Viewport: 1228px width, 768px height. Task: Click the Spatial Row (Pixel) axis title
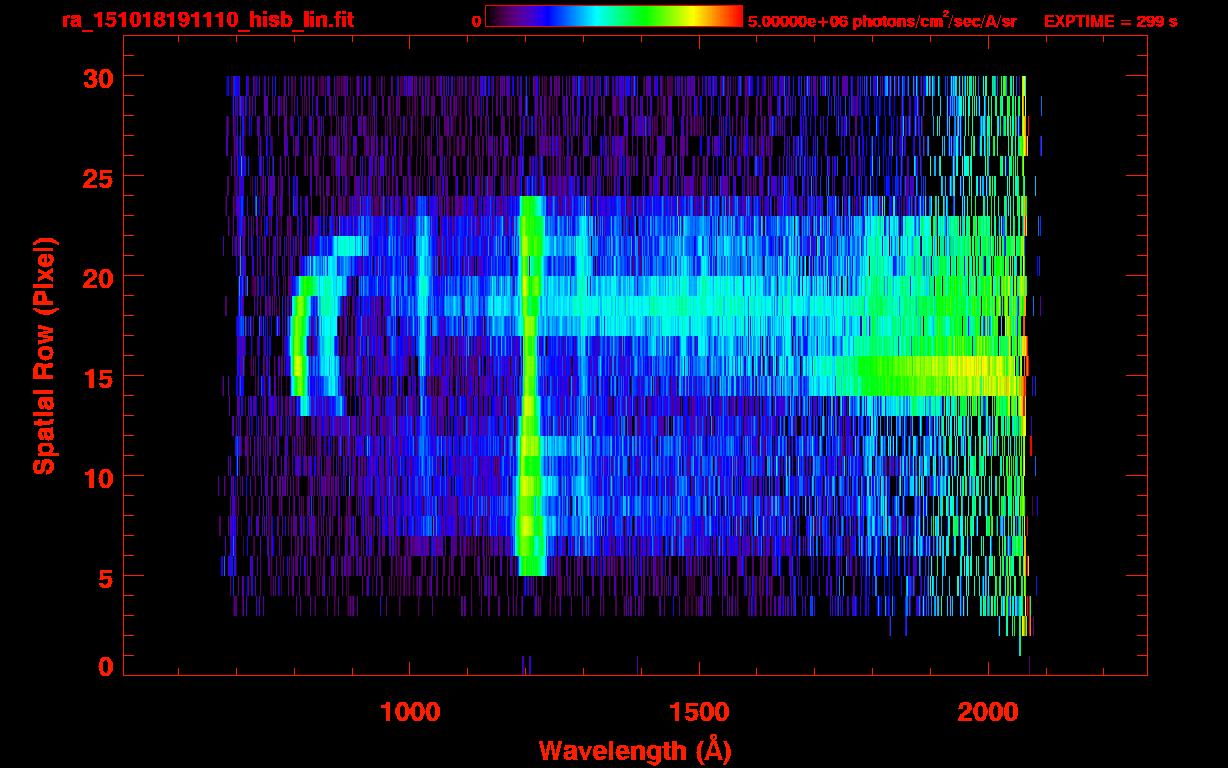[x=44, y=355]
